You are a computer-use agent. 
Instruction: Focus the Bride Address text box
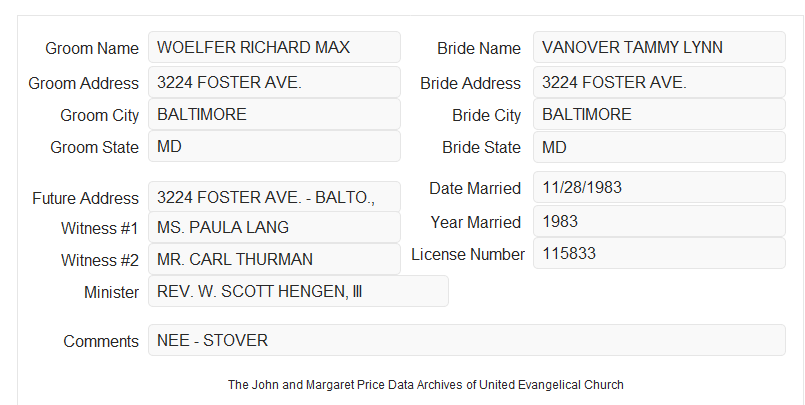(659, 82)
